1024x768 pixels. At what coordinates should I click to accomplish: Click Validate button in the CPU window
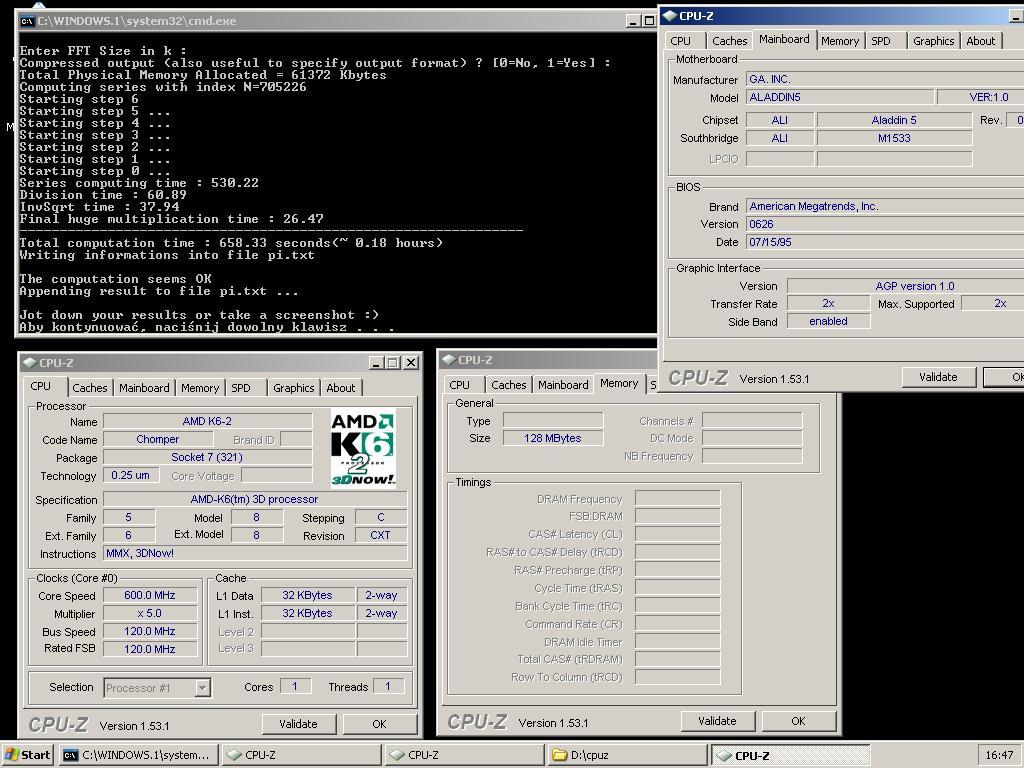click(298, 724)
